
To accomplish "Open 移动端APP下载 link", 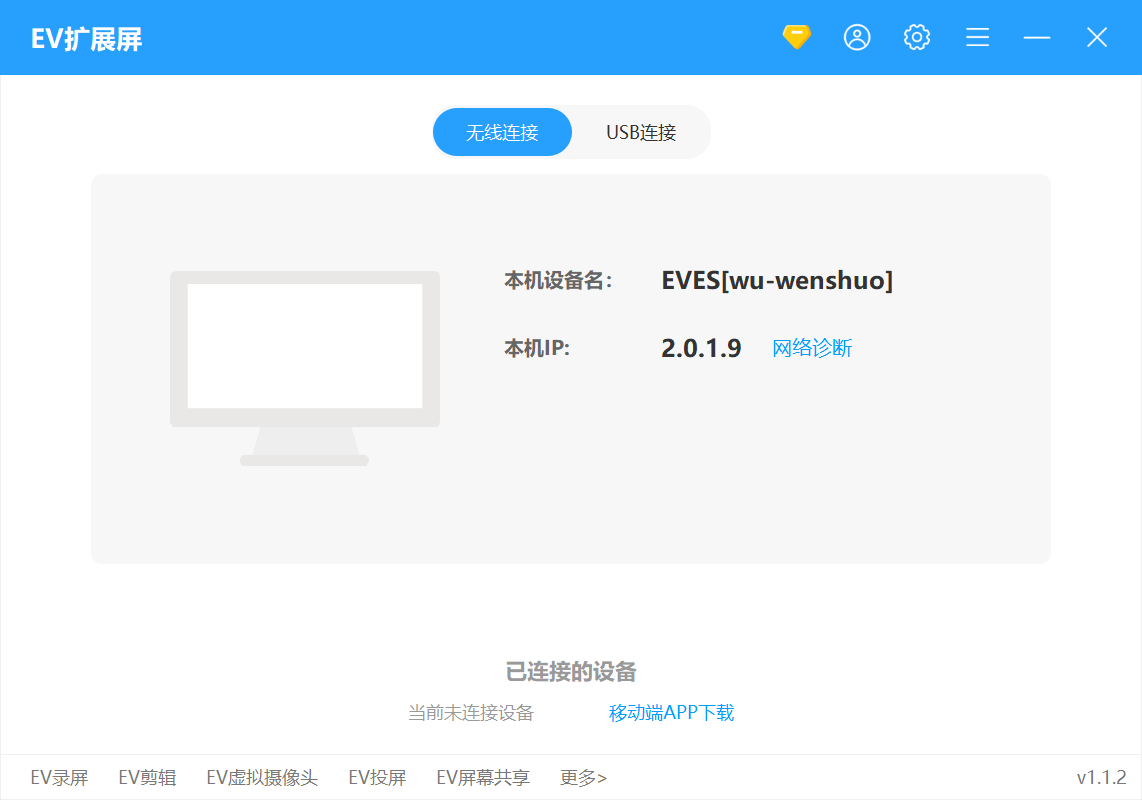I will tap(671, 713).
